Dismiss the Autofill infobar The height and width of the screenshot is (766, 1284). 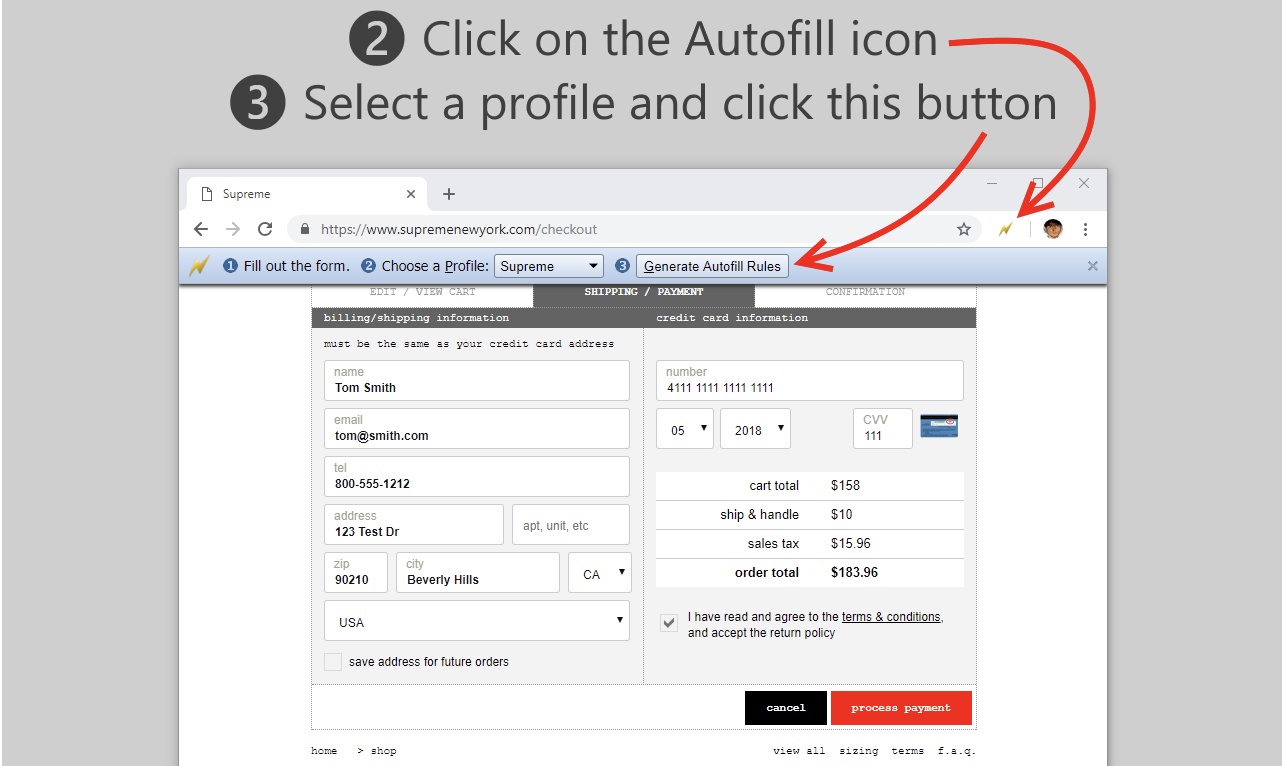[1093, 266]
